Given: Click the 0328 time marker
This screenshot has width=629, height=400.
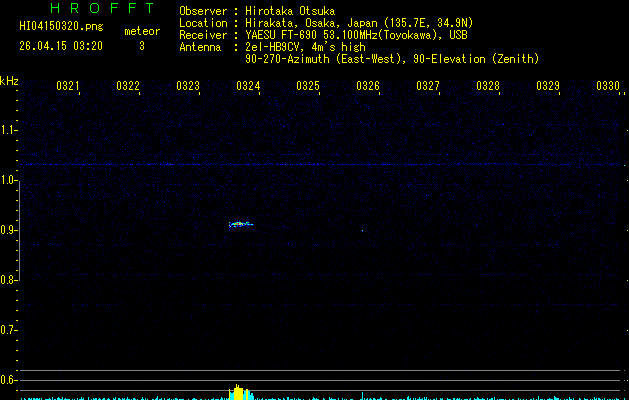Looking at the screenshot, I should (488, 86).
